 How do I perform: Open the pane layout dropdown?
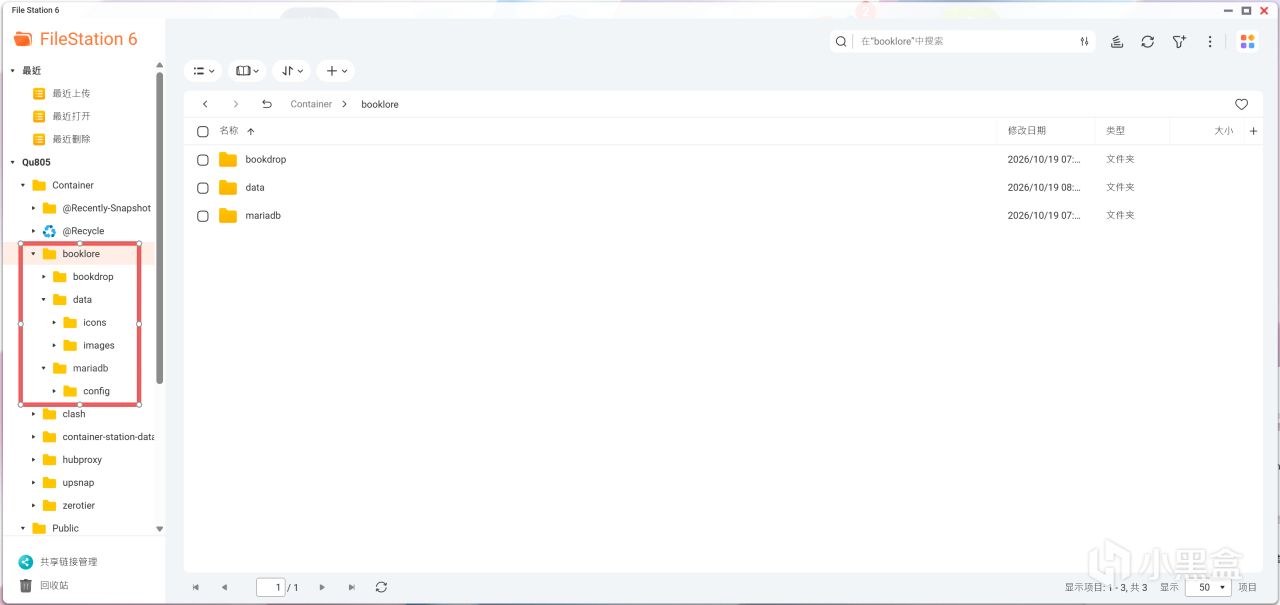(247, 71)
